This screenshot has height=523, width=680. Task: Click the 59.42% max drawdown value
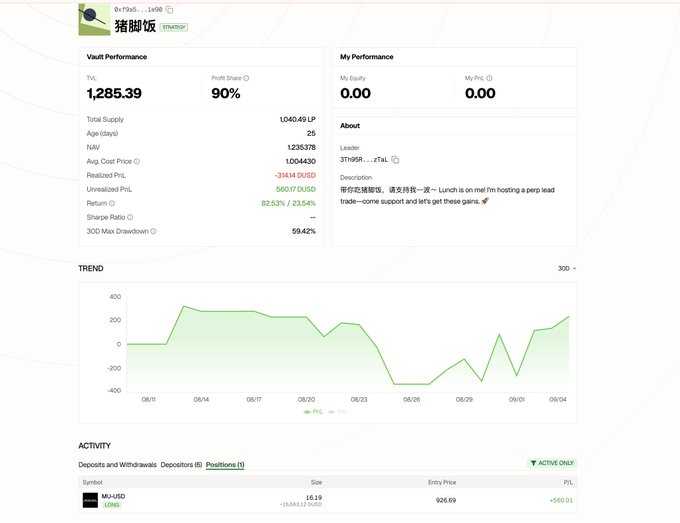[304, 231]
